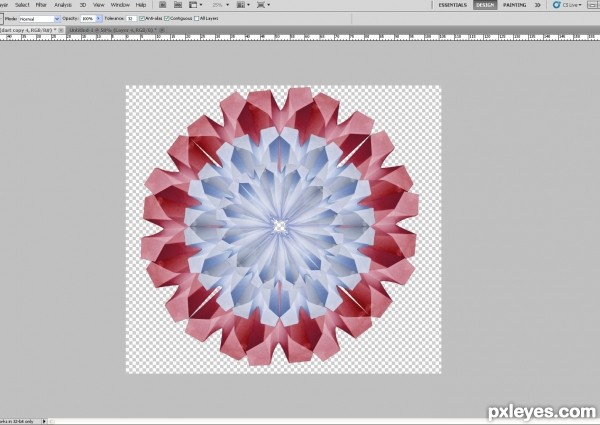Open the View Extras dropdown
The width and height of the screenshot is (600, 425).
tap(196, 5)
